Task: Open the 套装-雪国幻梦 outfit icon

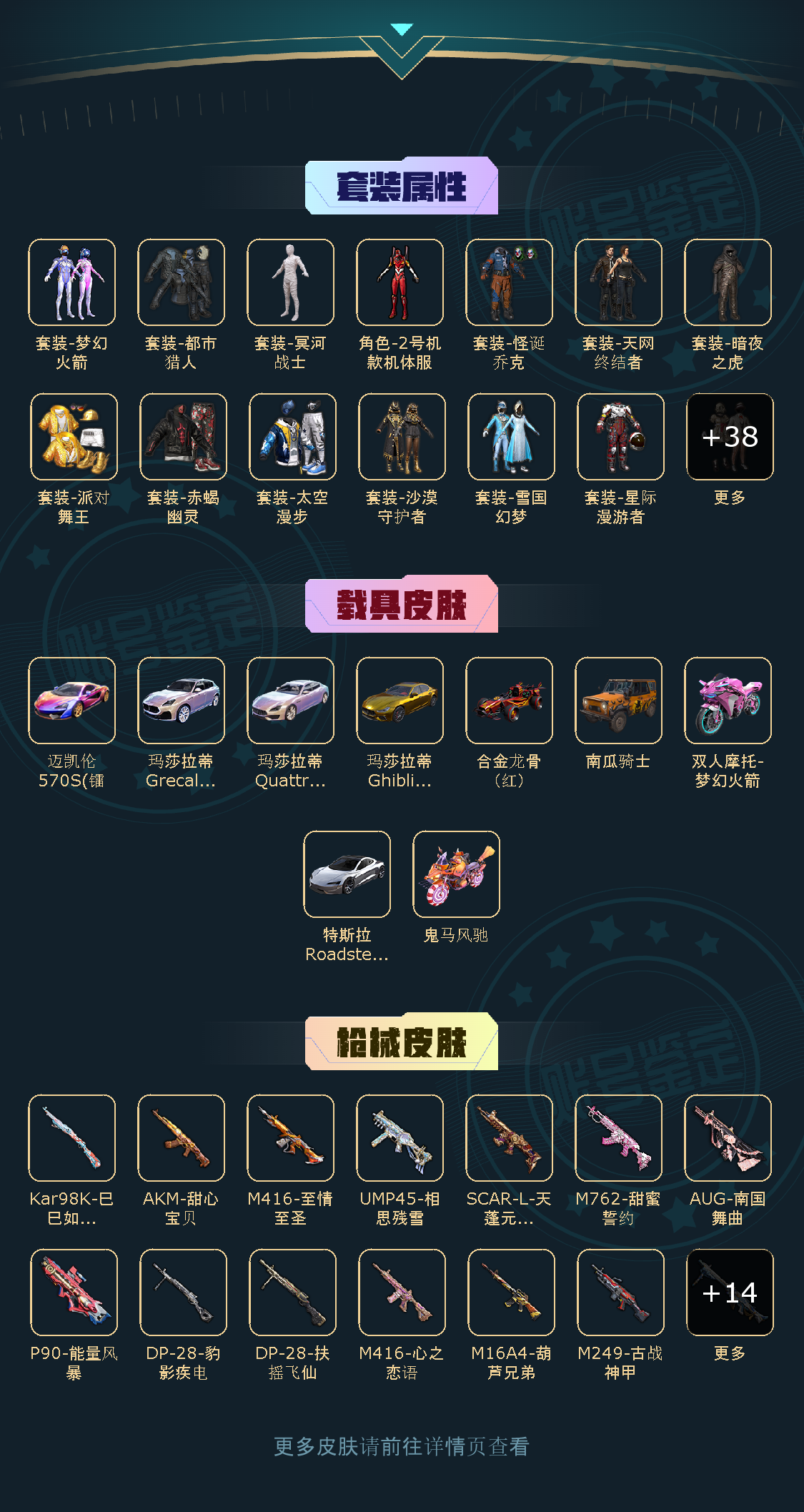Action: (x=511, y=437)
